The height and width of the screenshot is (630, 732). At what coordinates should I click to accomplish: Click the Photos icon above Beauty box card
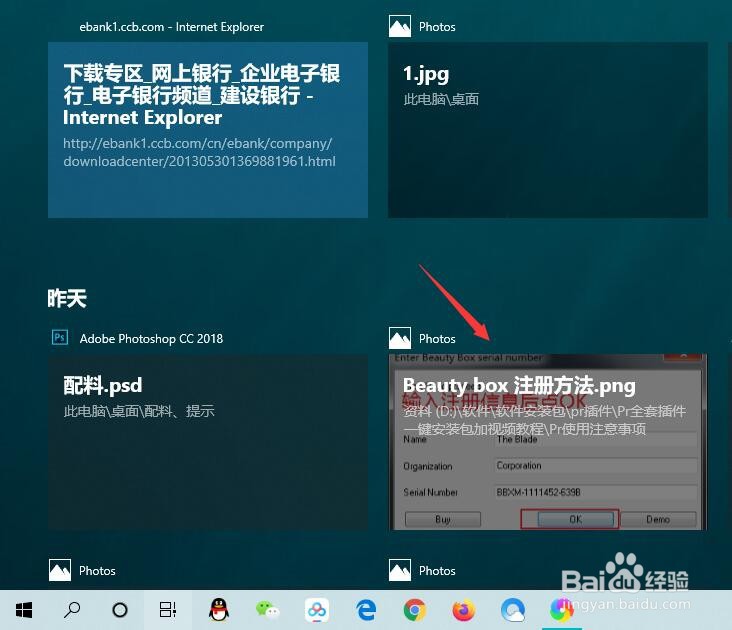(x=400, y=338)
